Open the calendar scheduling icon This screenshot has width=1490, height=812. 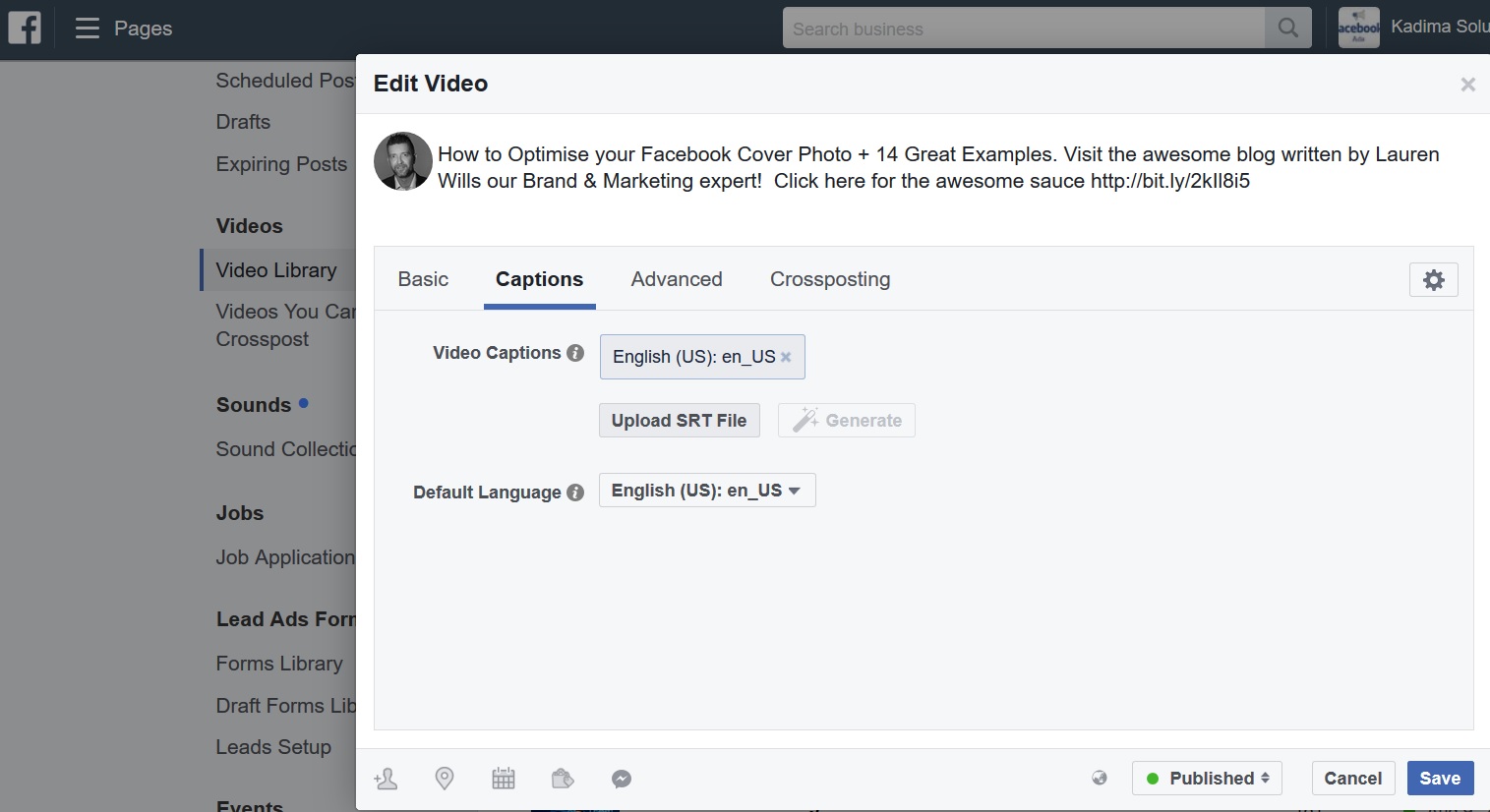coord(504,779)
